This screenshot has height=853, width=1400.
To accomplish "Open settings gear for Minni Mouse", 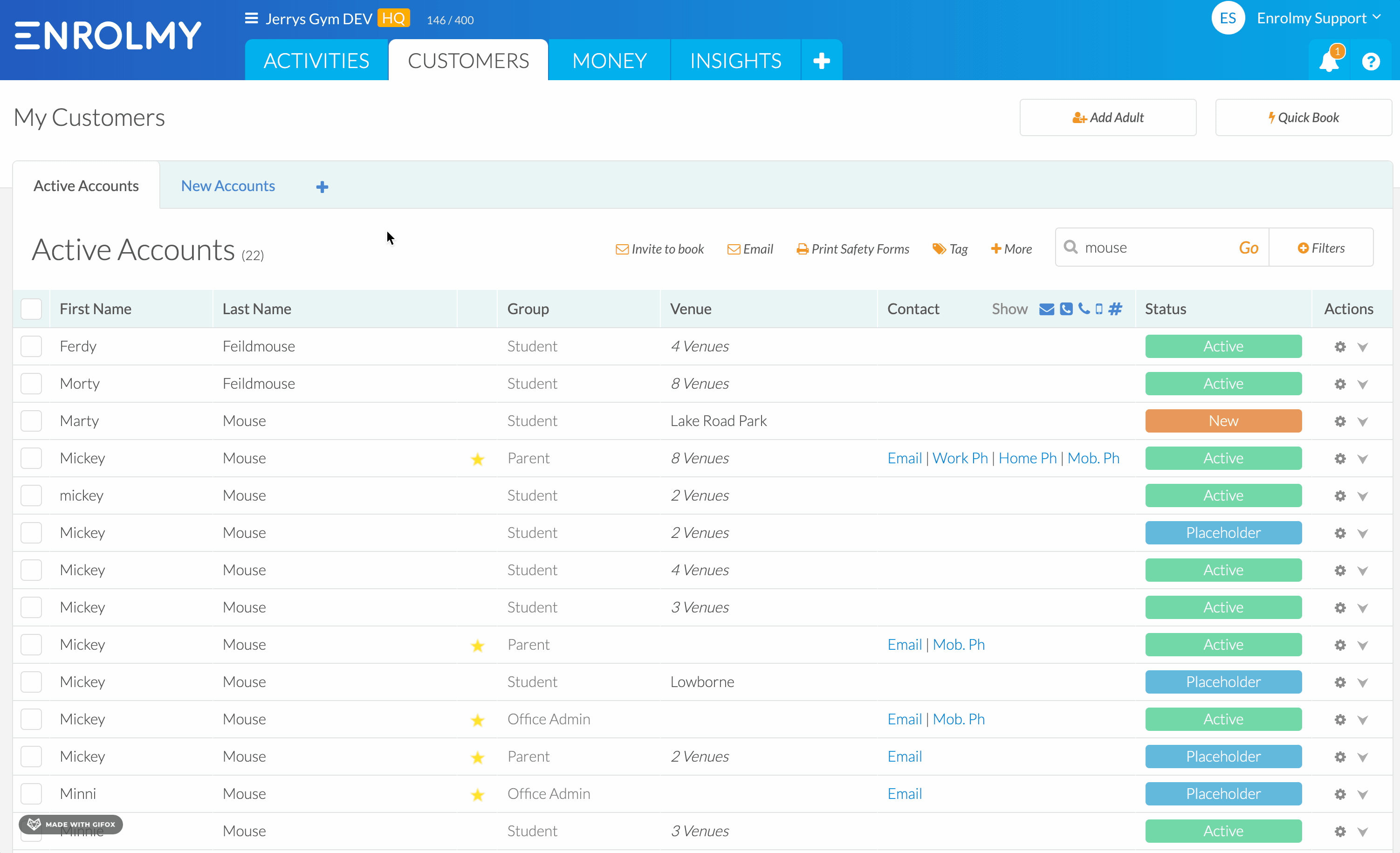I will pyautogui.click(x=1340, y=794).
